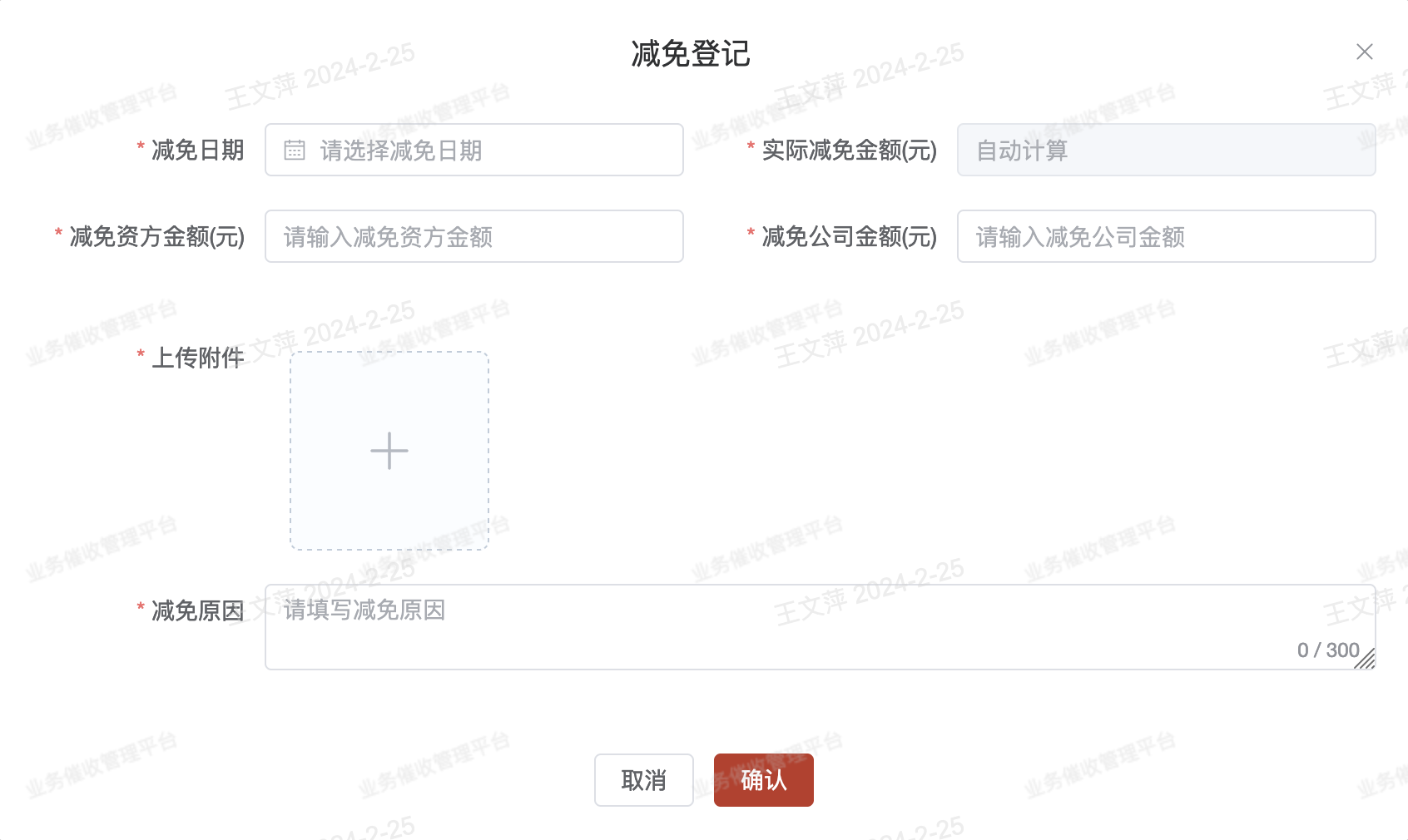Click the 减免登记 dialog title
The image size is (1408, 840).
coord(691,54)
